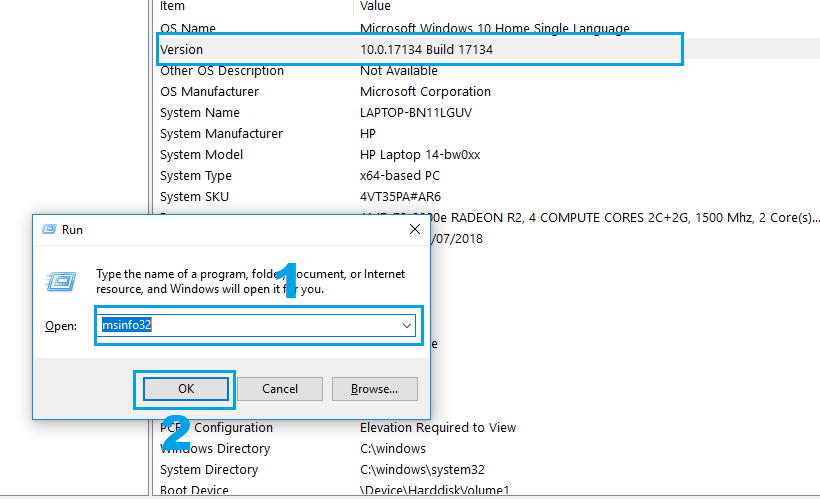
Task: Select the System Name row
Action: pyautogui.click(x=200, y=113)
